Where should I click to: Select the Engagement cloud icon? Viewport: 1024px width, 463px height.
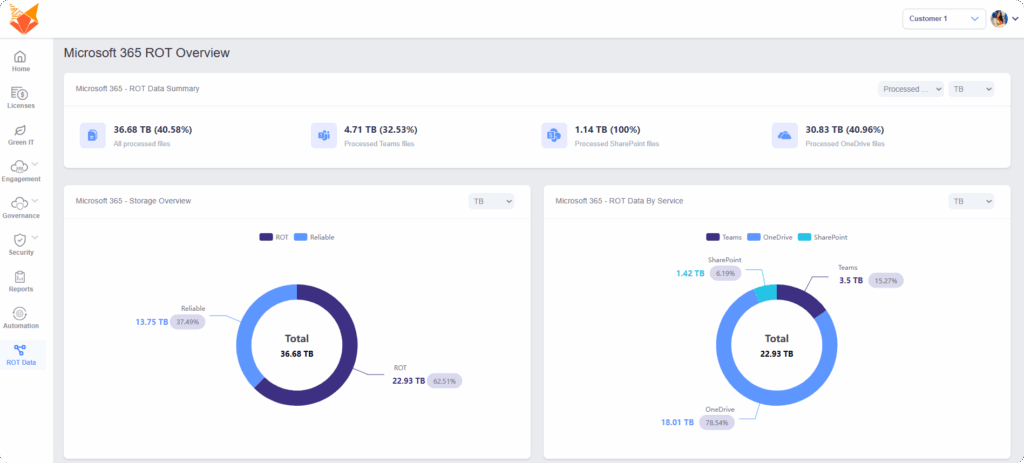tap(20, 167)
